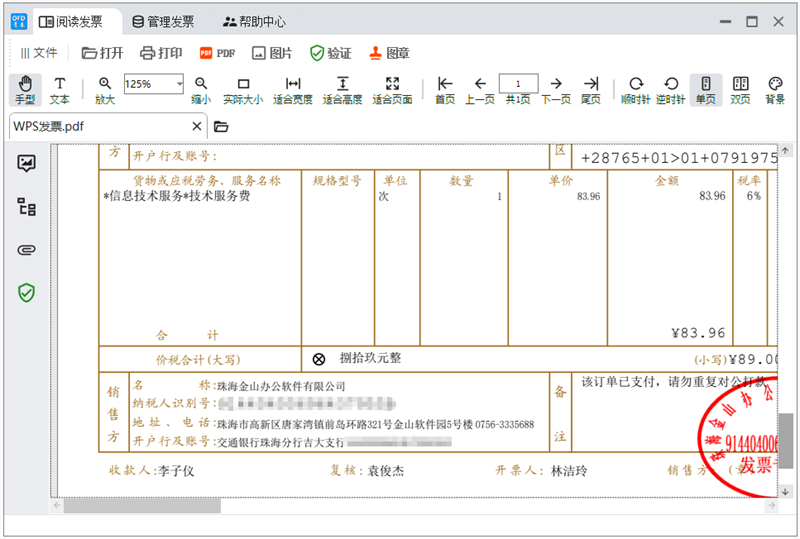
Task: Click the 打印 print button
Action: [161, 53]
